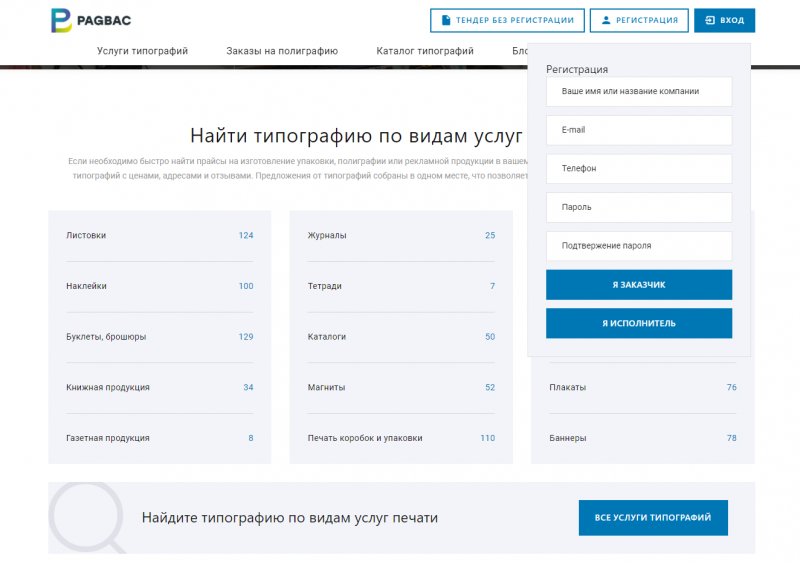The image size is (800, 564).
Task: Click the person icon beside Регистрация
Action: [x=605, y=20]
